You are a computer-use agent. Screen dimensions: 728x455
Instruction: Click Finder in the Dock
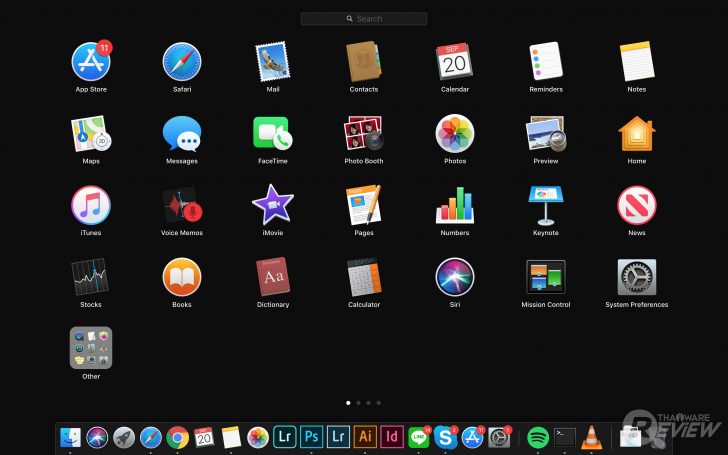(70, 437)
